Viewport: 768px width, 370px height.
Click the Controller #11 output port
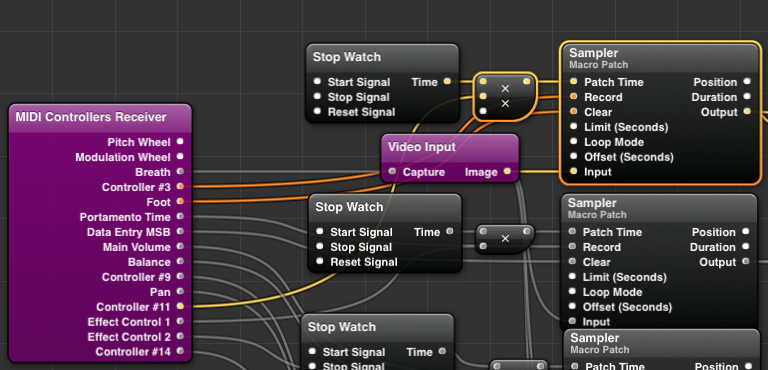coord(180,306)
